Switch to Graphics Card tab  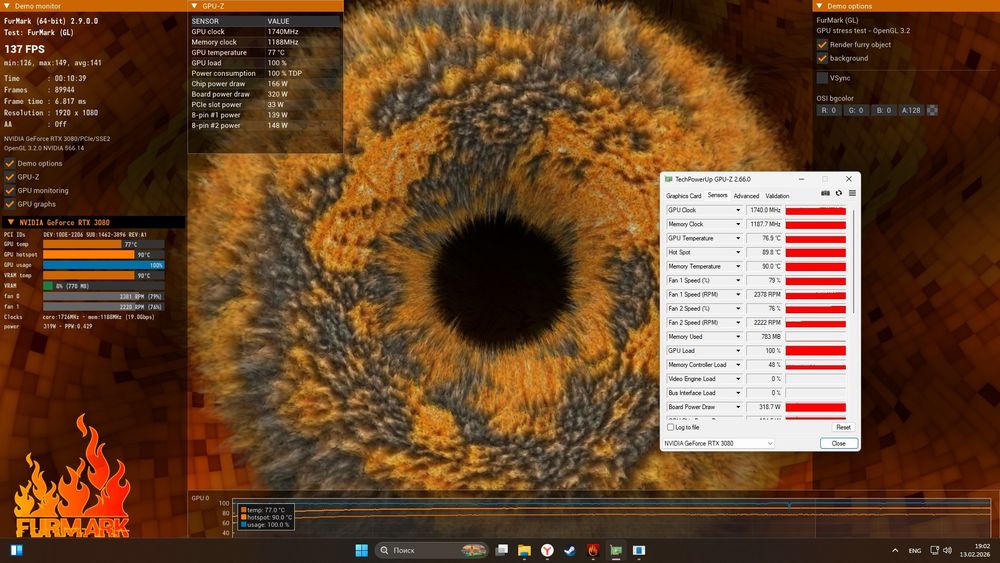683,196
